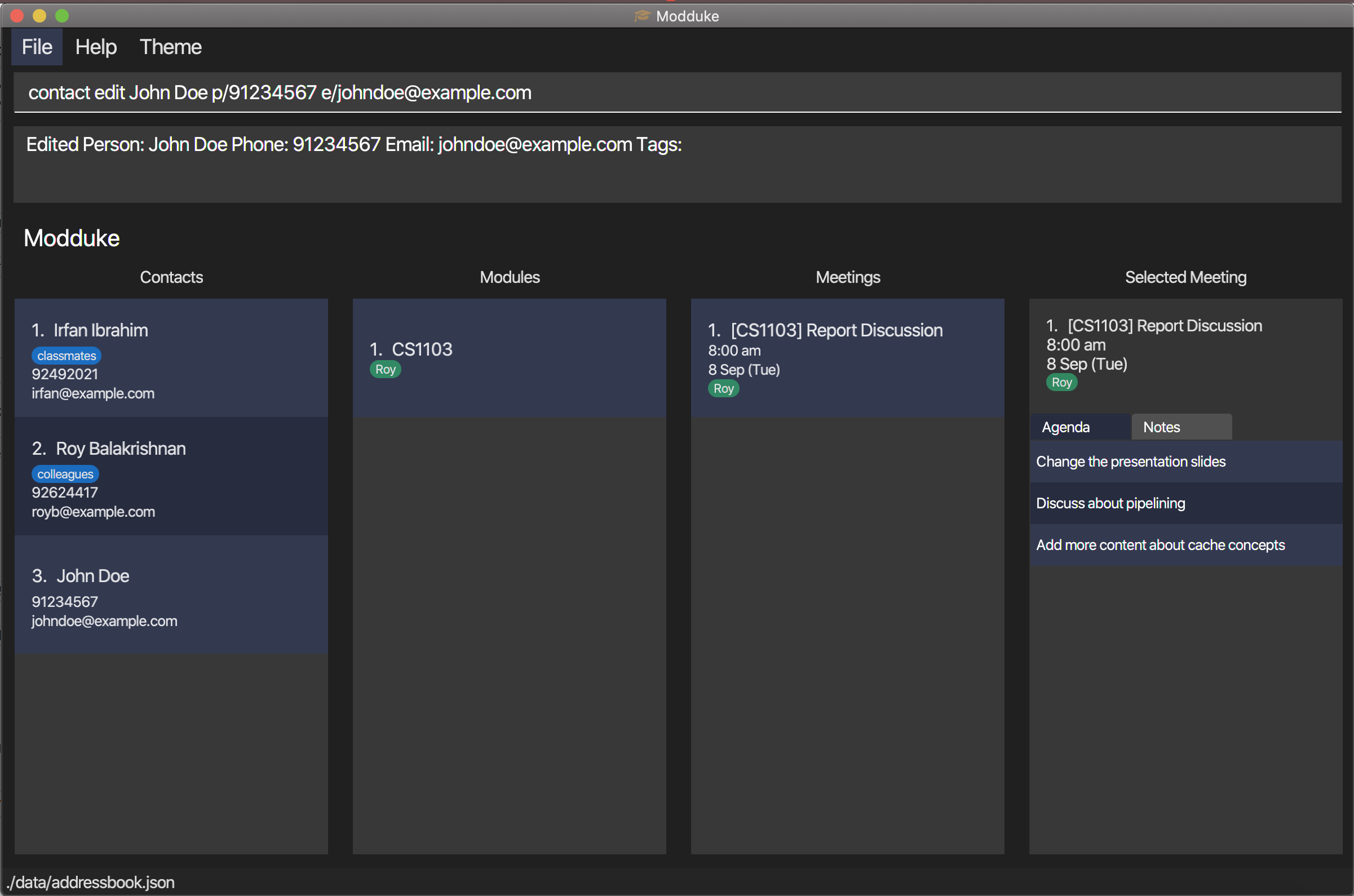
Task: Click the colleagues tag on Roy
Action: [x=65, y=474]
